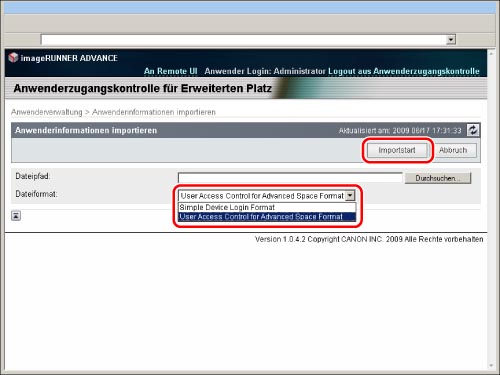Click Logout aus Anwenderzugangskontrolle link
Image resolution: width=500 pixels, height=375 pixels.
click(404, 71)
